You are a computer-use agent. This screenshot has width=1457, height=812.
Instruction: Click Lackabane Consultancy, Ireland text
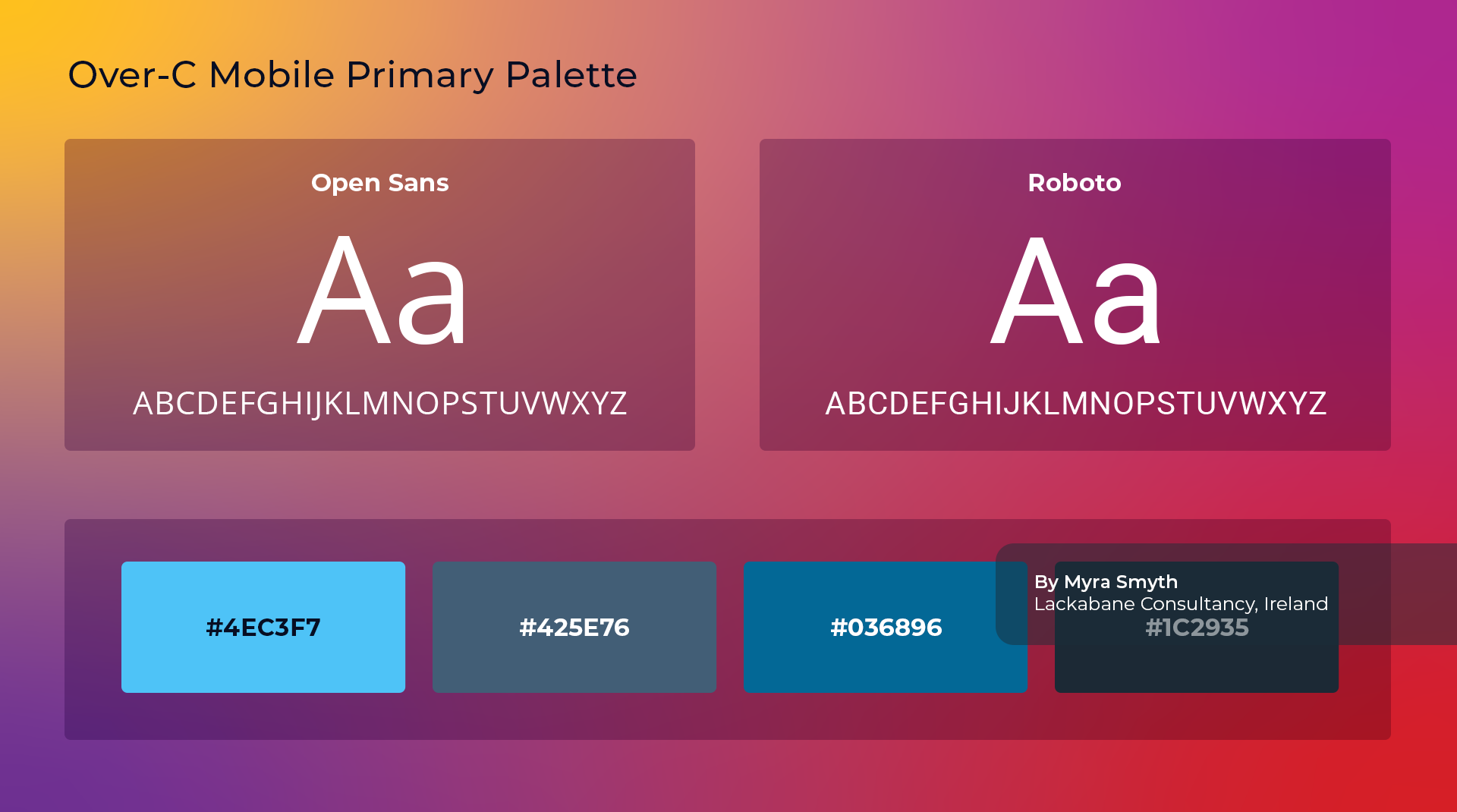pyautogui.click(x=1181, y=604)
